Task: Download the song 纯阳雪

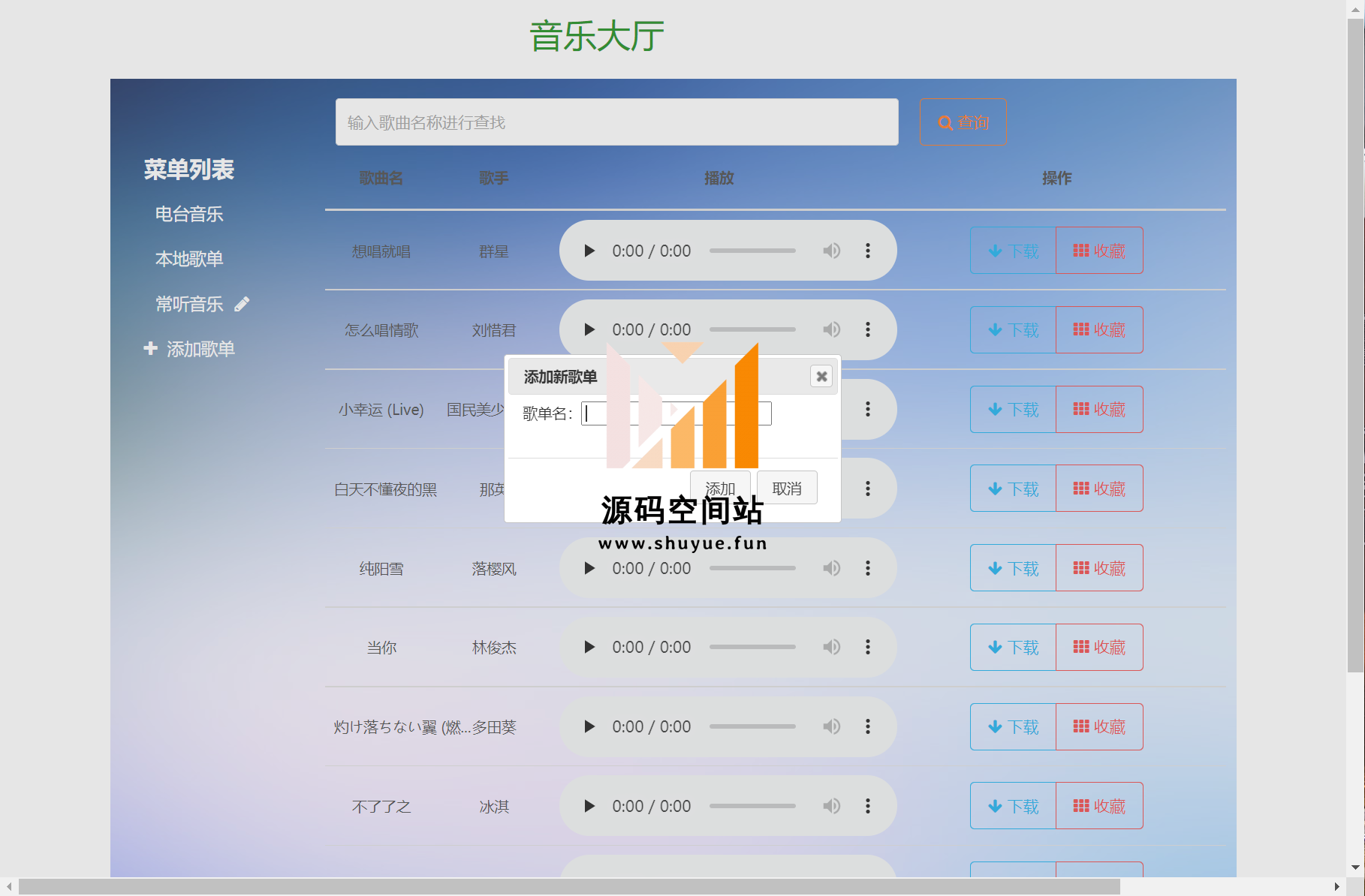Action: 1013,568
